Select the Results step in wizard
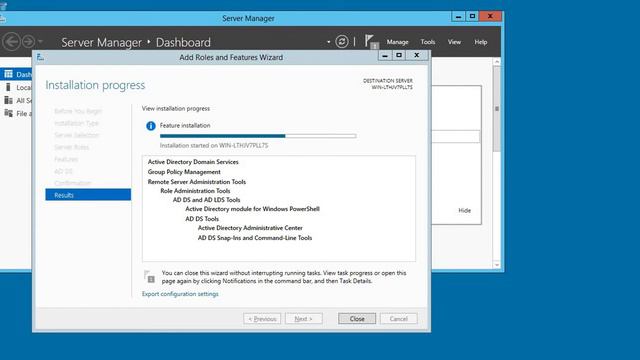Image resolution: width=640 pixels, height=360 pixels. coord(88,195)
